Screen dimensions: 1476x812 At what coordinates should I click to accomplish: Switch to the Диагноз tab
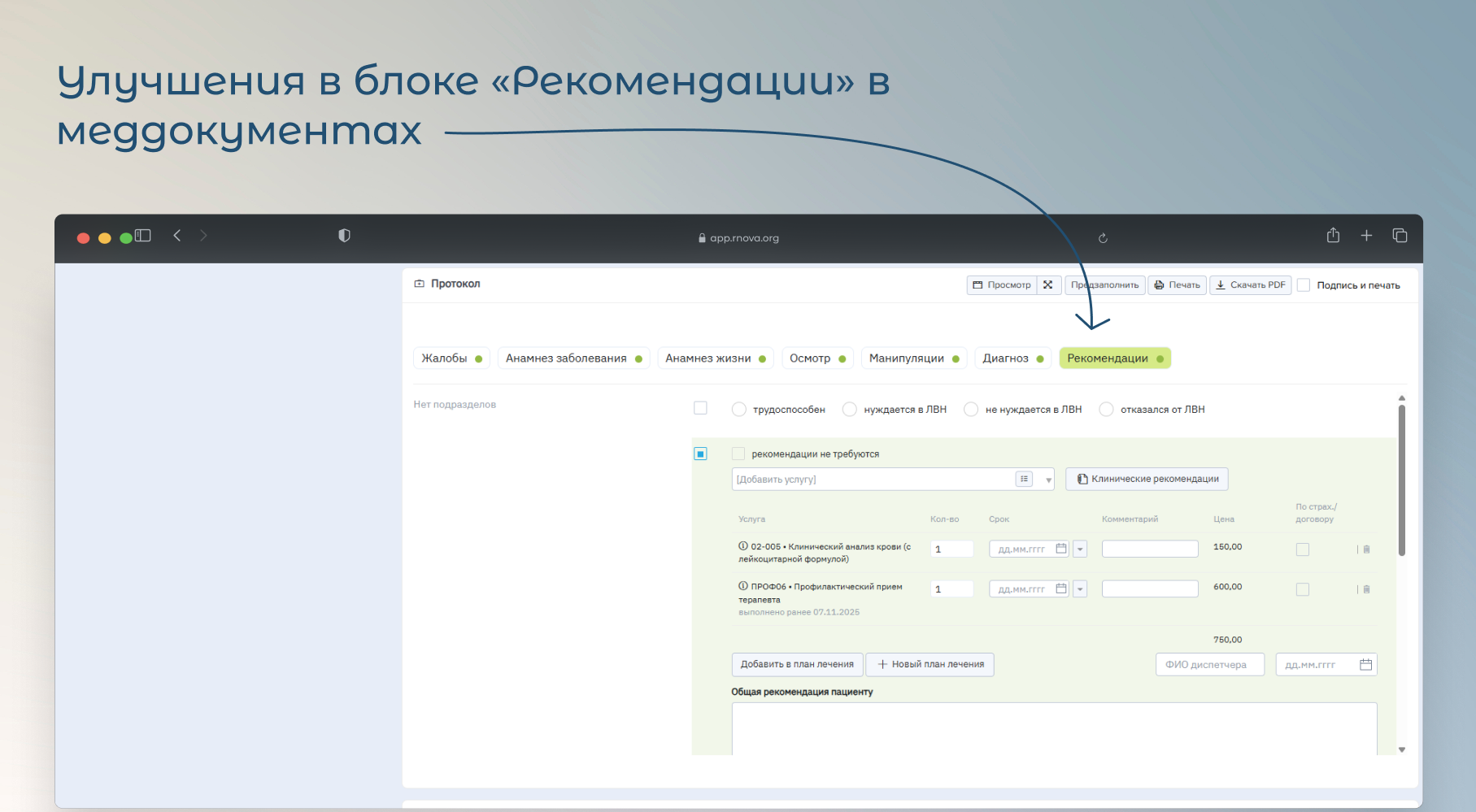(1013, 358)
